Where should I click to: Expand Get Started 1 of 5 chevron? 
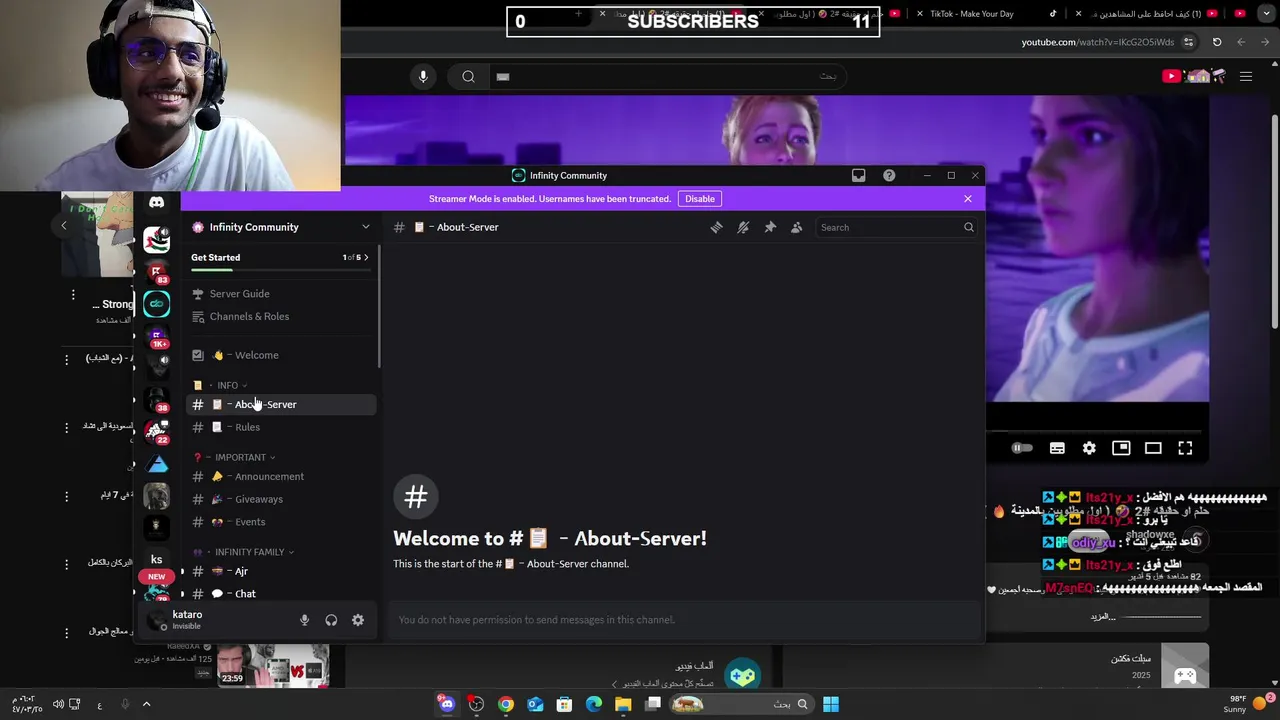(366, 258)
